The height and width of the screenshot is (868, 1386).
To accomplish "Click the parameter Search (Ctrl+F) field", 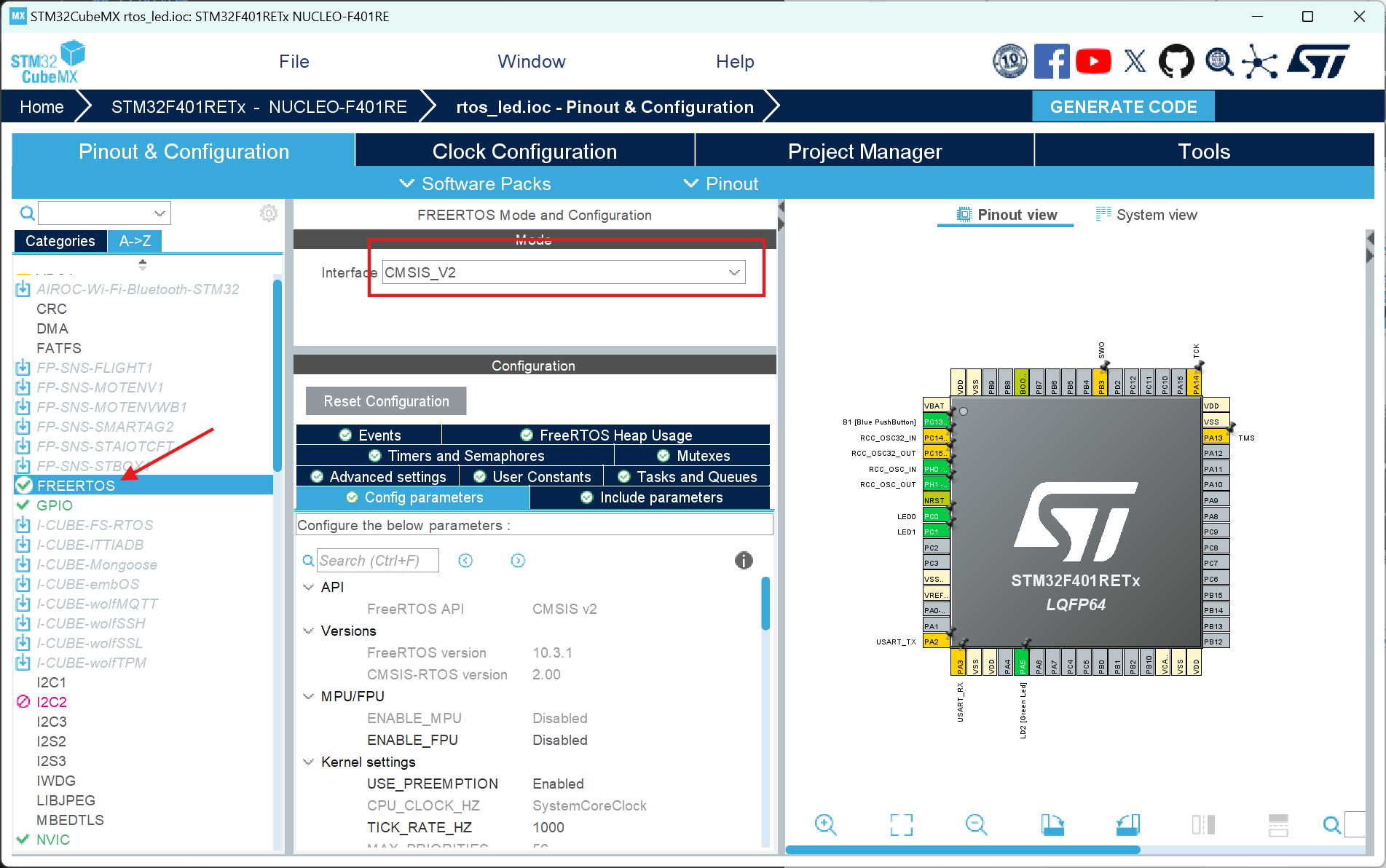I will point(378,561).
